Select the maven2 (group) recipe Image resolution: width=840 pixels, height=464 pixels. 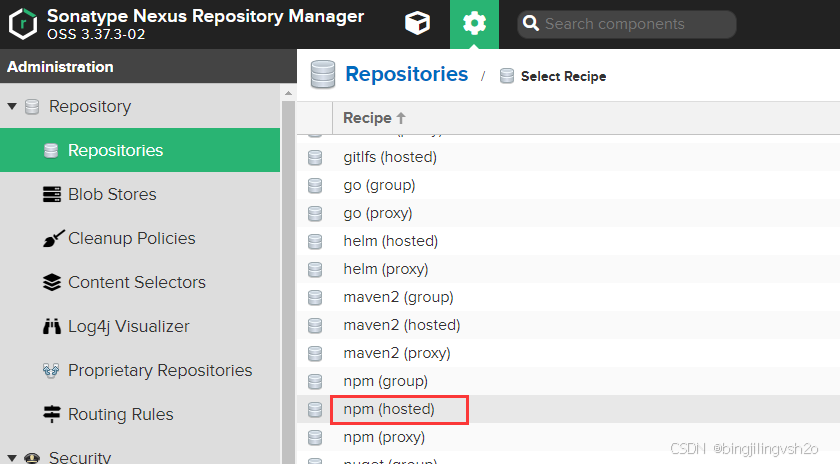coord(398,297)
